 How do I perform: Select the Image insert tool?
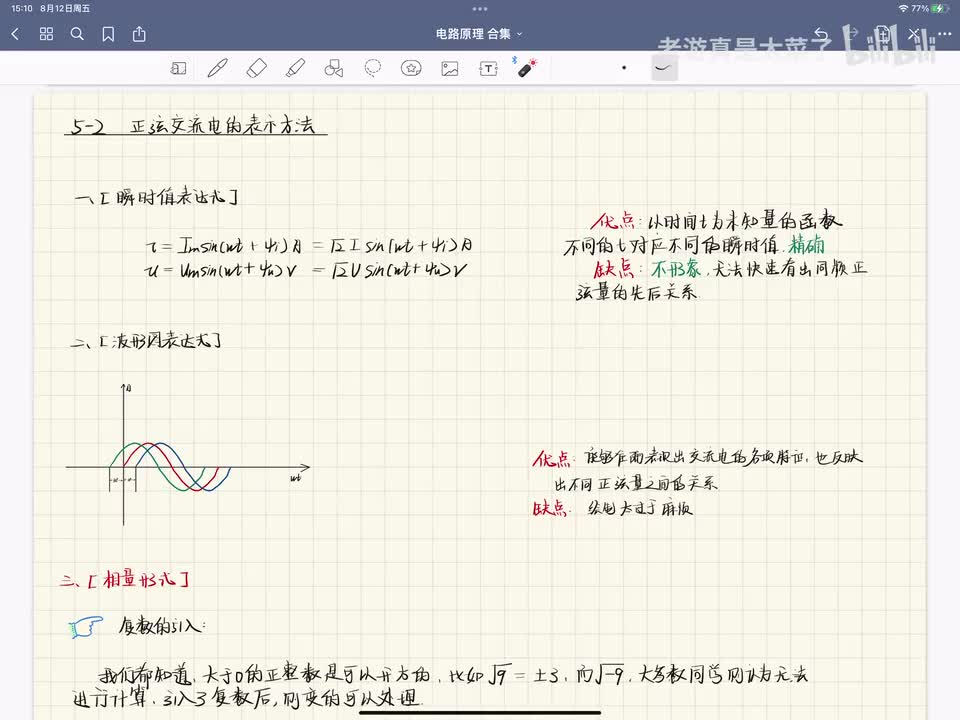click(x=450, y=68)
